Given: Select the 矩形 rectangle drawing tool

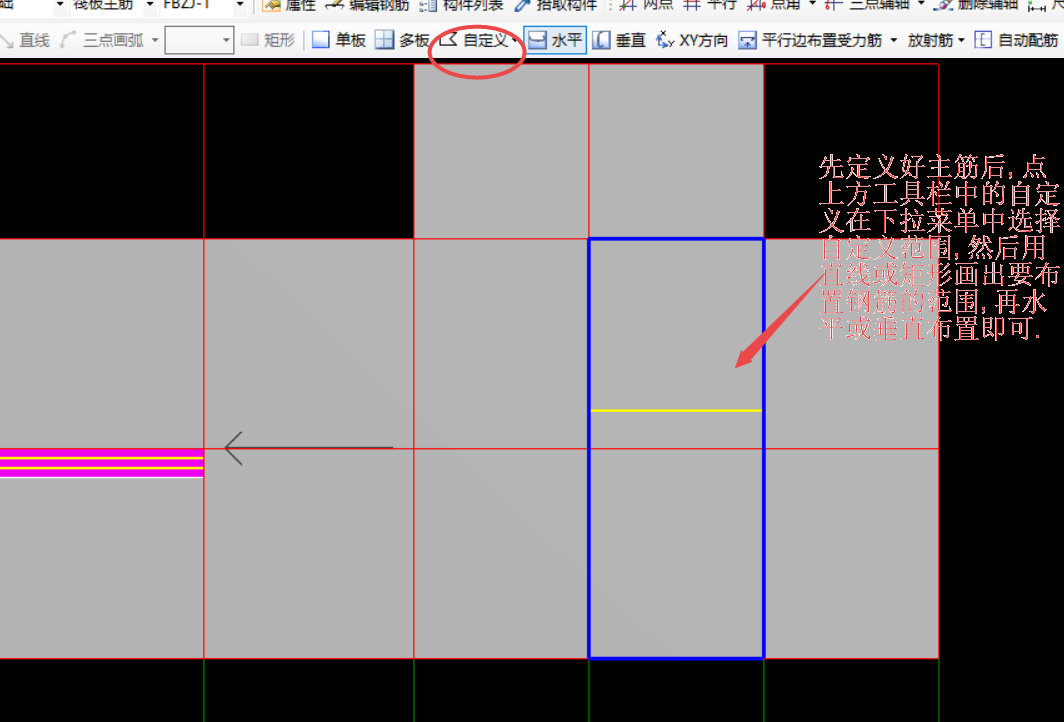Looking at the screenshot, I should [268, 40].
